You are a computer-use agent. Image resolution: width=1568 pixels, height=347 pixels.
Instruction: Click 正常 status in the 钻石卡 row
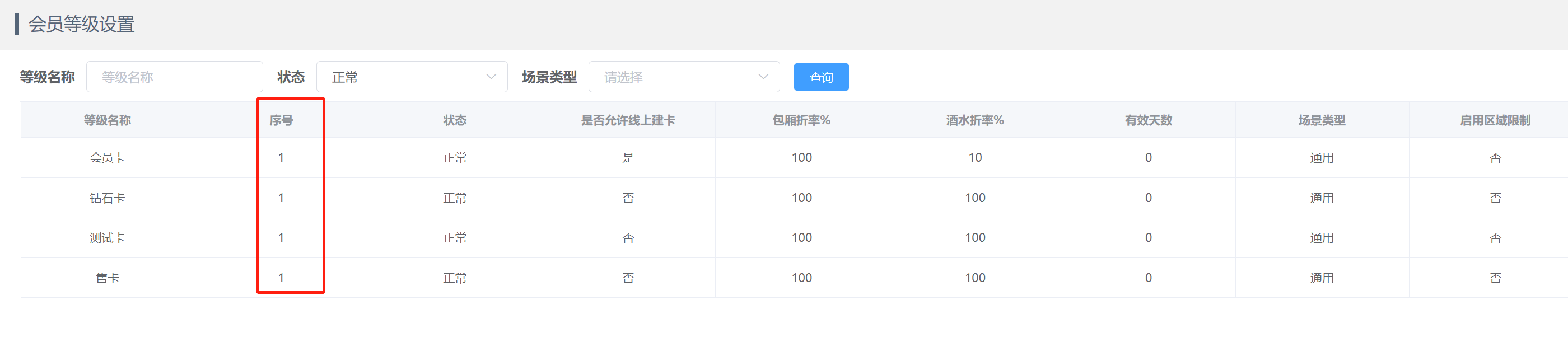click(x=455, y=198)
